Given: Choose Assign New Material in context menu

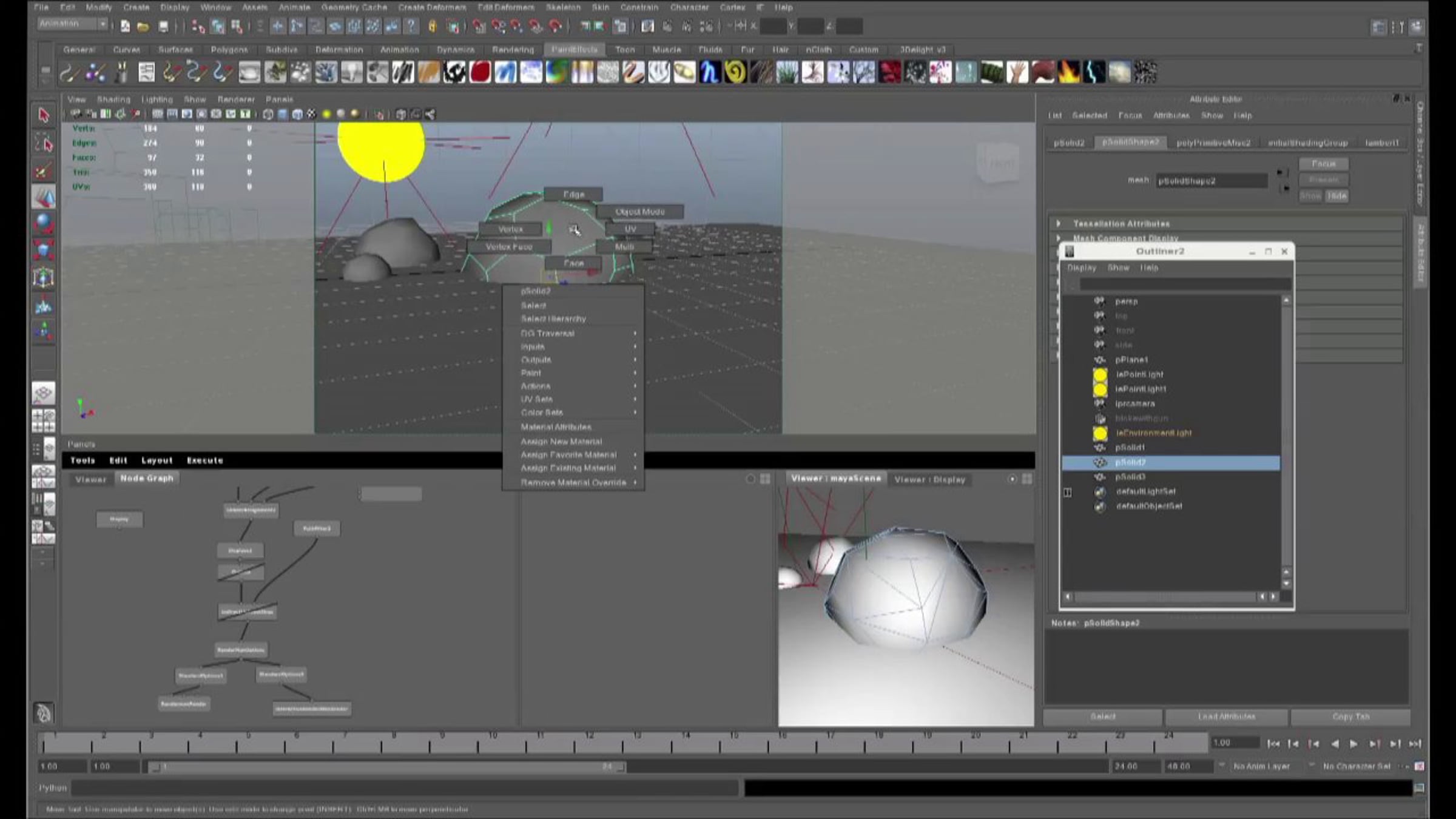Looking at the screenshot, I should tap(561, 442).
